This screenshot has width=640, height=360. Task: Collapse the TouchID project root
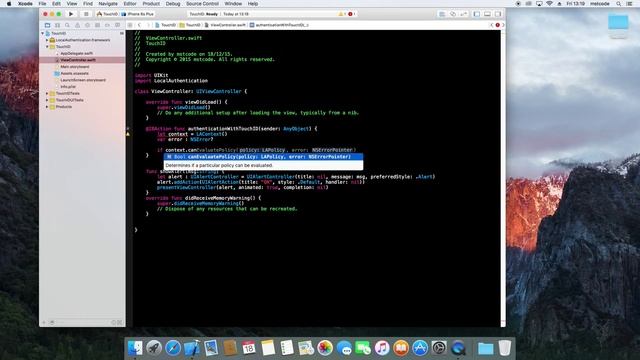43,33
